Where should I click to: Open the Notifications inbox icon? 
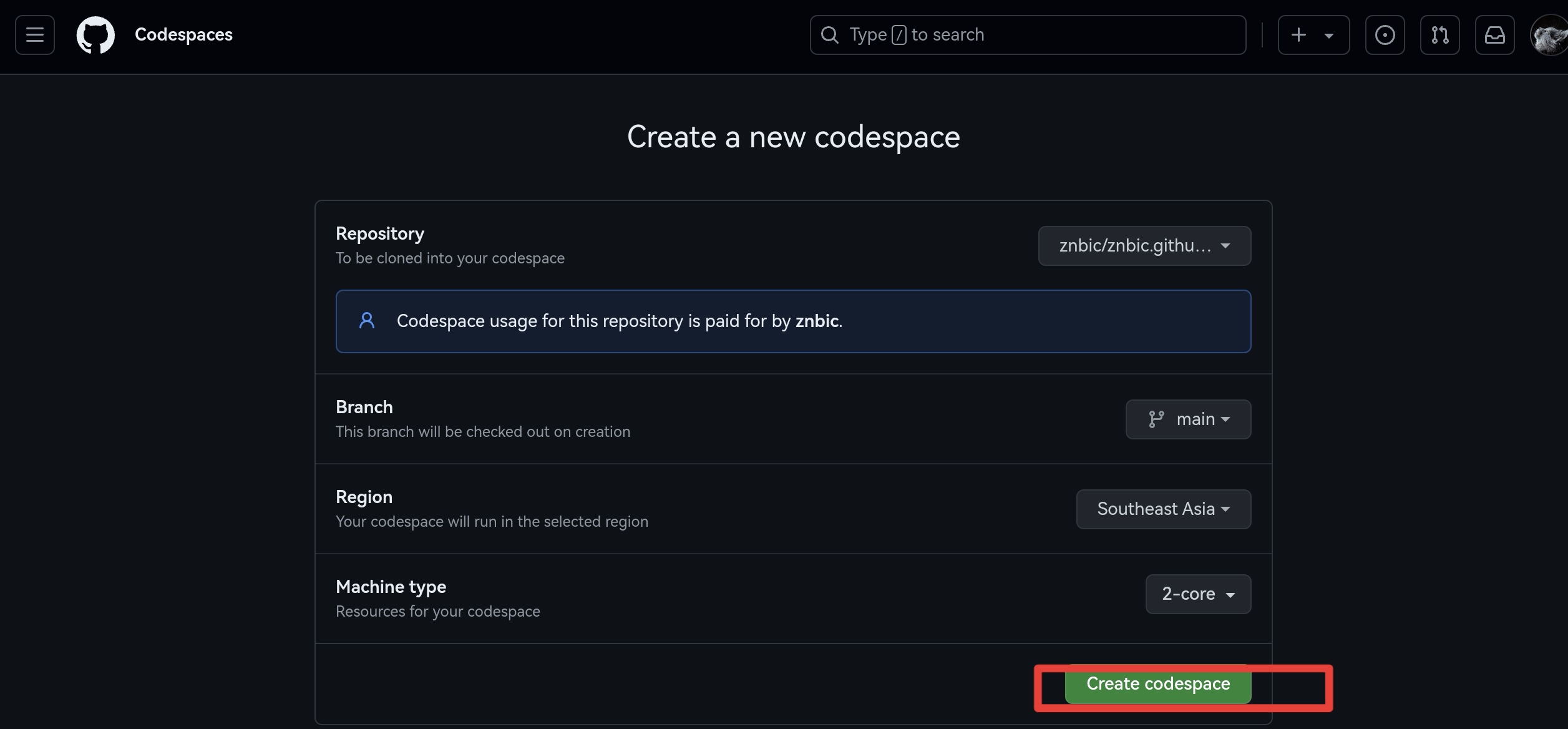tap(1494, 35)
